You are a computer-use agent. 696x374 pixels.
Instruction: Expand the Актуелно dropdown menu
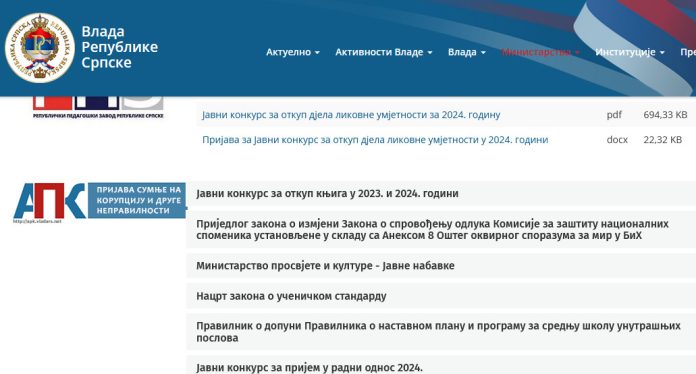click(x=293, y=52)
